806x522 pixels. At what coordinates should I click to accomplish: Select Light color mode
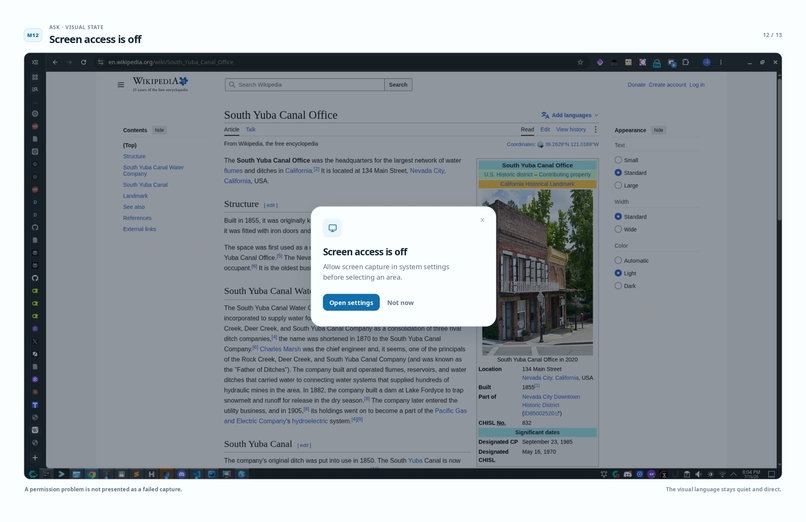618,273
